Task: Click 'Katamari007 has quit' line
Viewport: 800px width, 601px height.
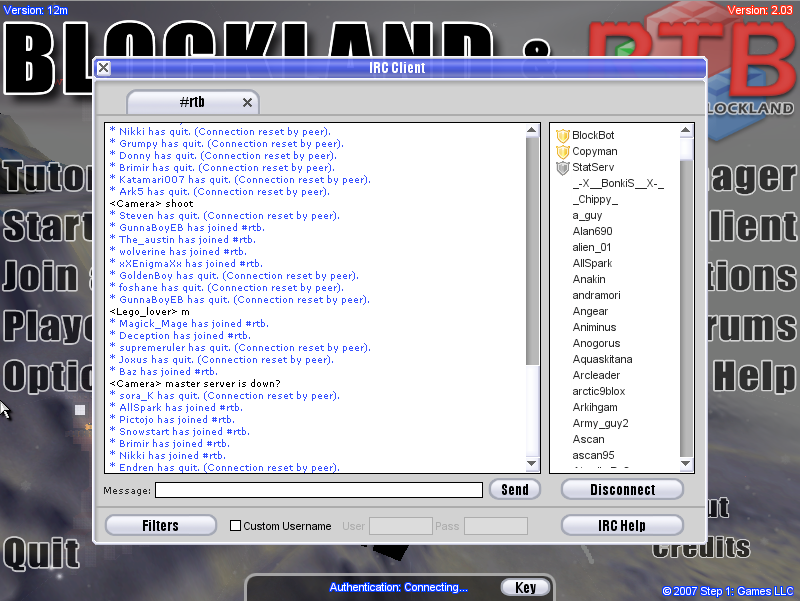Action: tap(240, 180)
